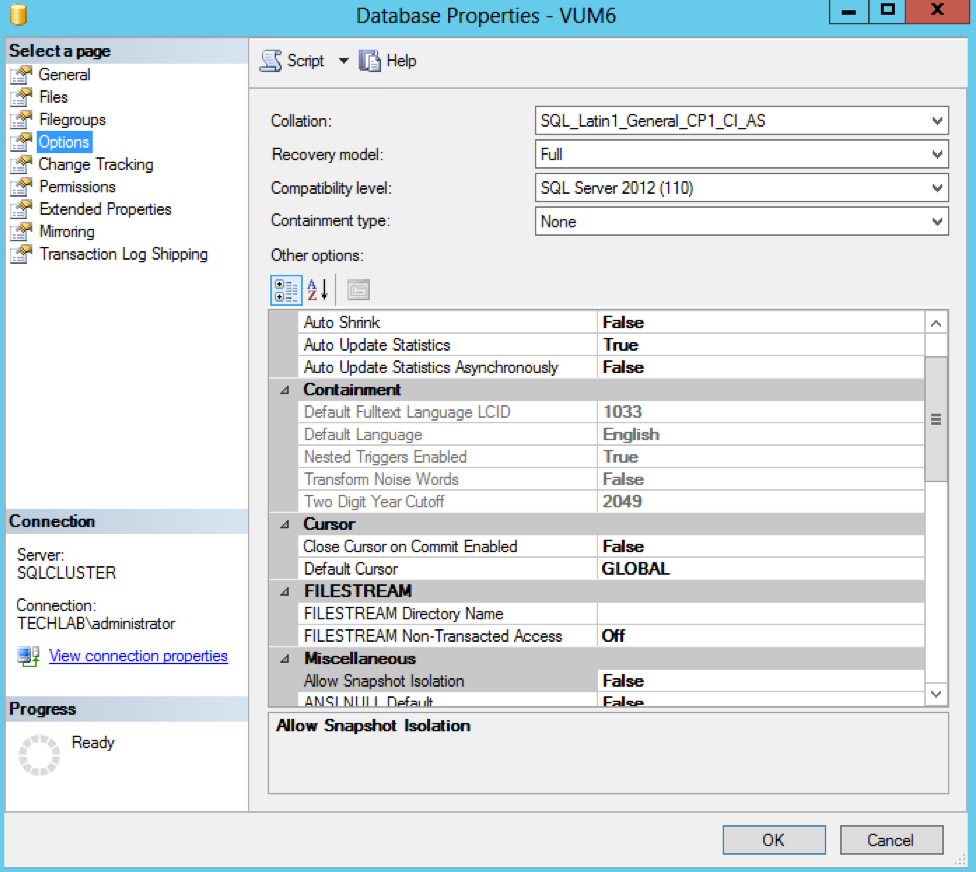Screen dimensions: 976x872
Task: Open View connection properties link
Action: (x=138, y=656)
